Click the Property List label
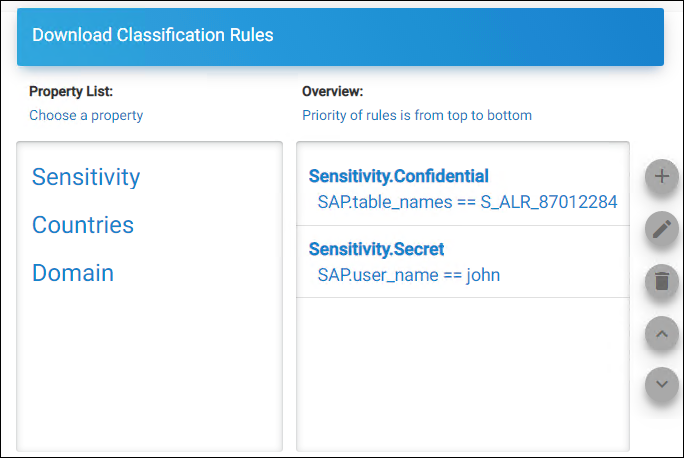 coord(71,91)
